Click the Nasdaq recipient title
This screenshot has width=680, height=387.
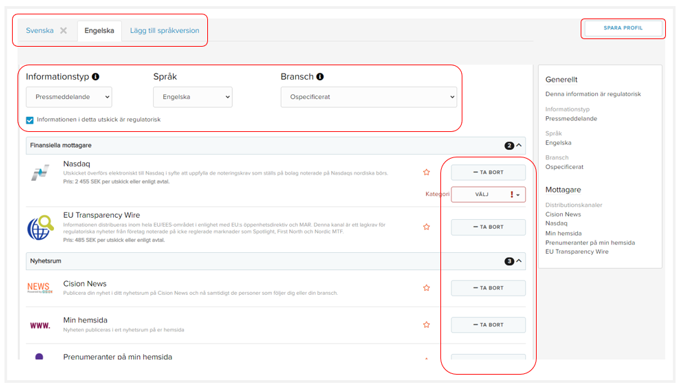click(77, 164)
